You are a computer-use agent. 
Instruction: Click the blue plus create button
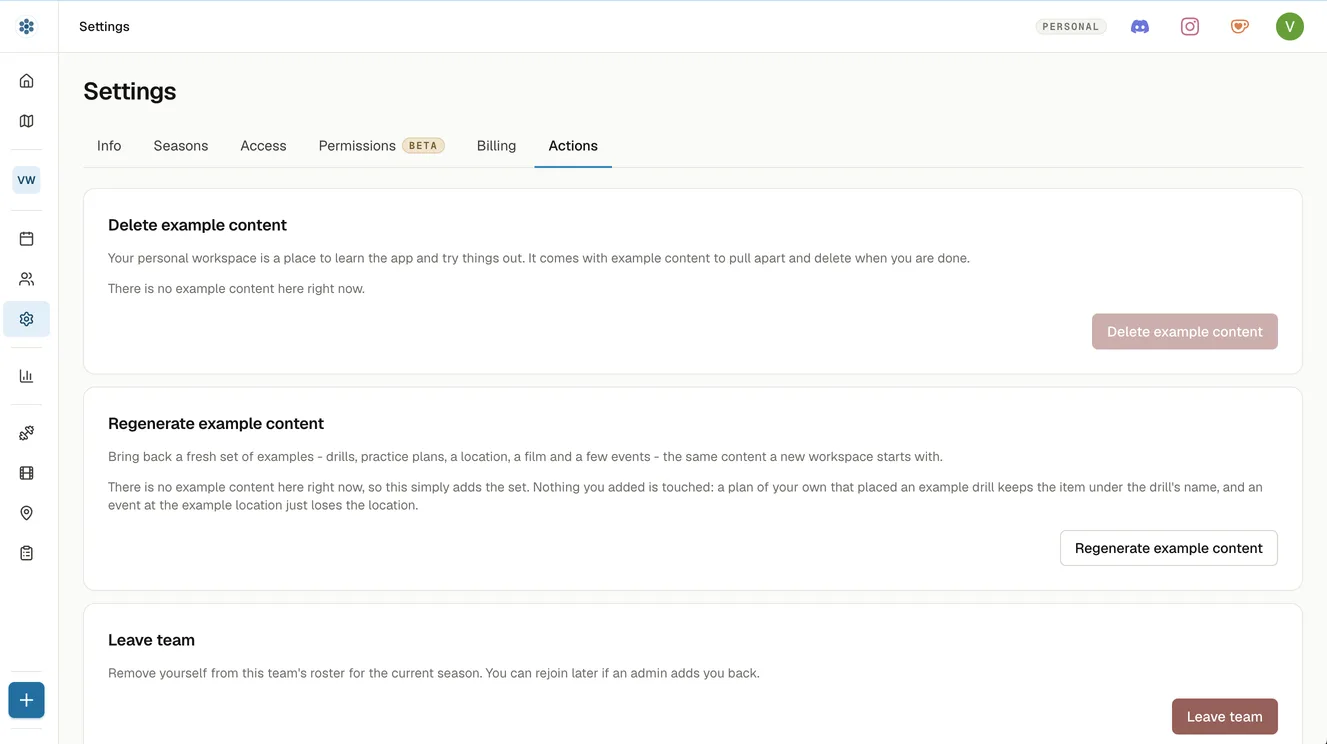coord(26,700)
